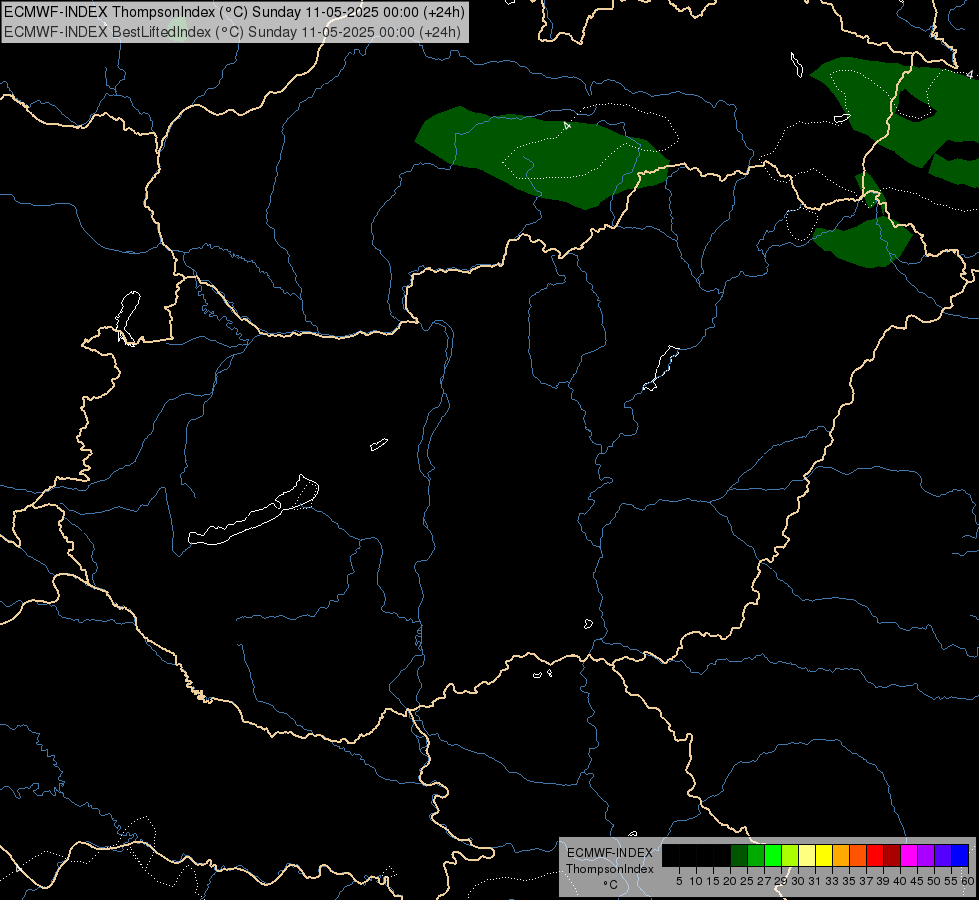979x900 pixels.
Task: Choose the bright red 37–39 legend swatch
Action: click(875, 855)
